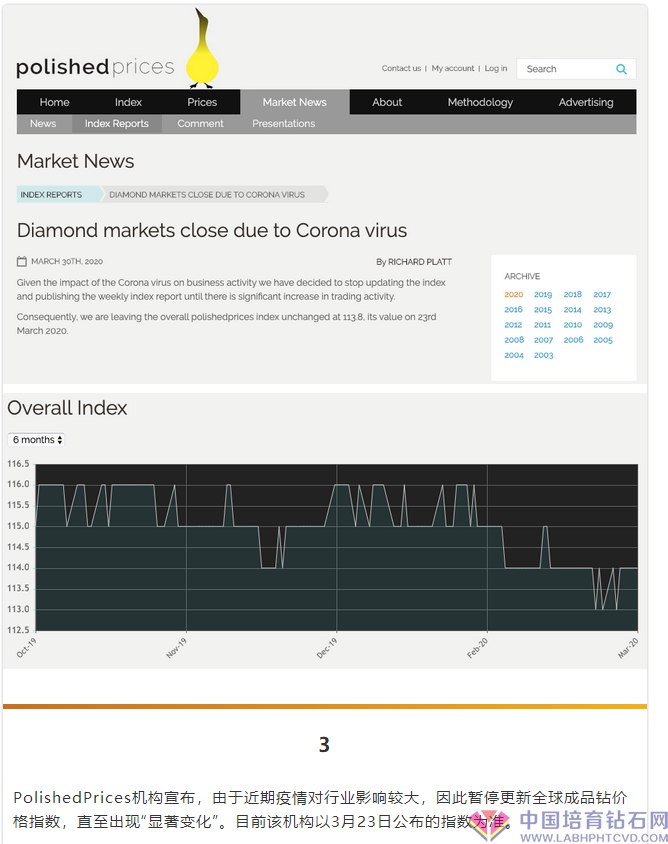
Task: Open the 2018 archive link
Action: 573,294
